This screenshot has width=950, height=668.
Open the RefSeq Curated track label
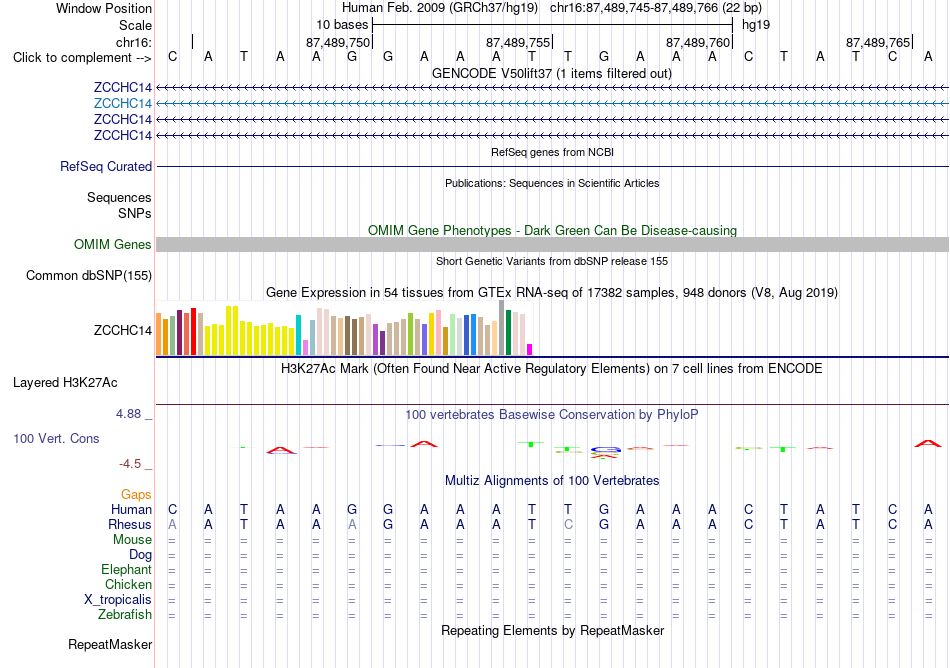pyautogui.click(x=106, y=167)
